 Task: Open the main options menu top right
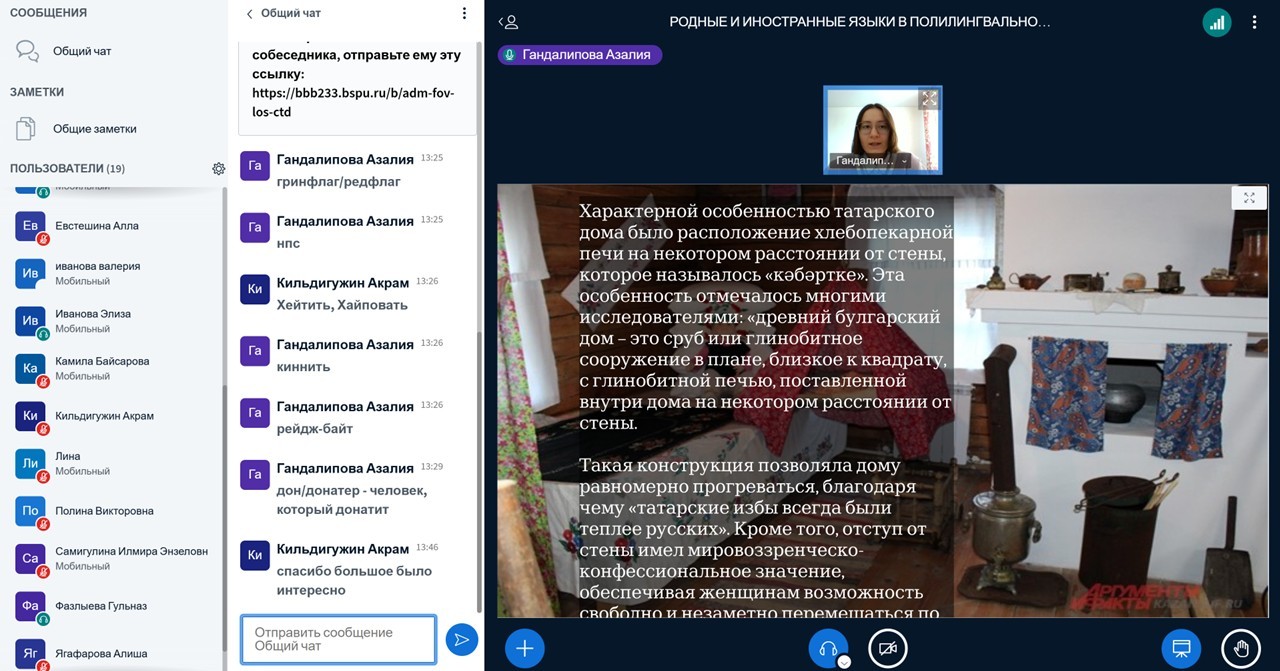1255,22
